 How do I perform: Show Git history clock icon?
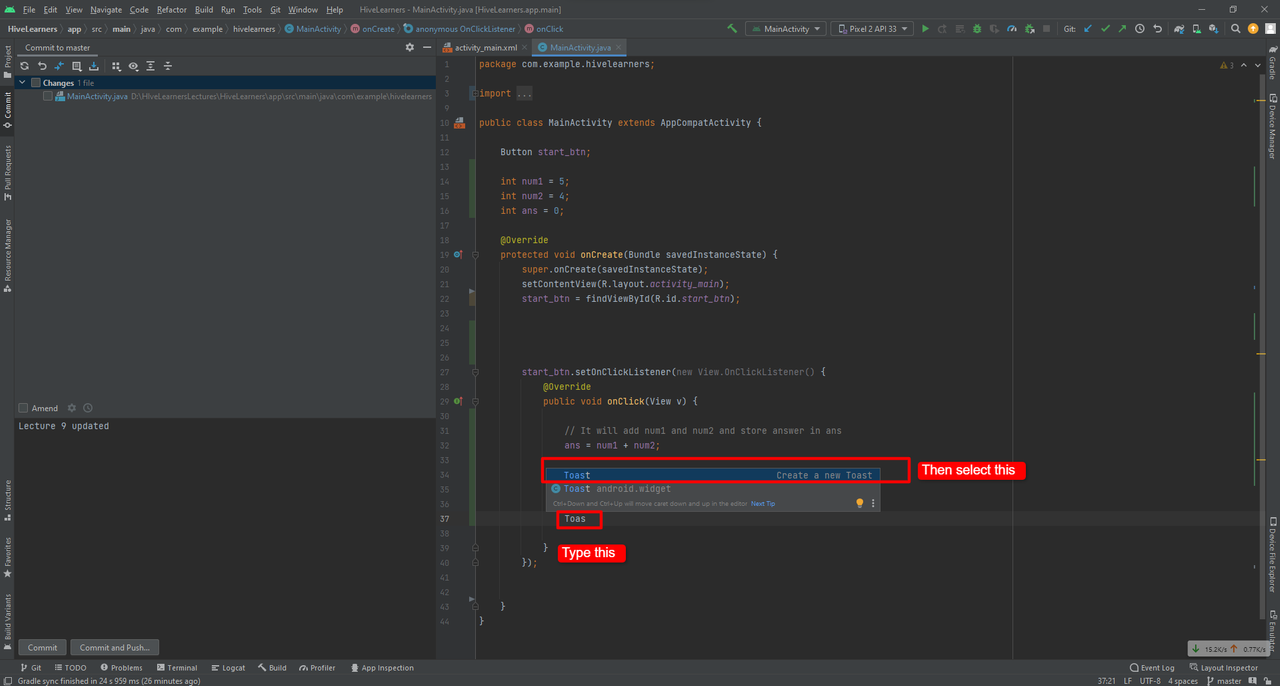pyautogui.click(x=1140, y=29)
